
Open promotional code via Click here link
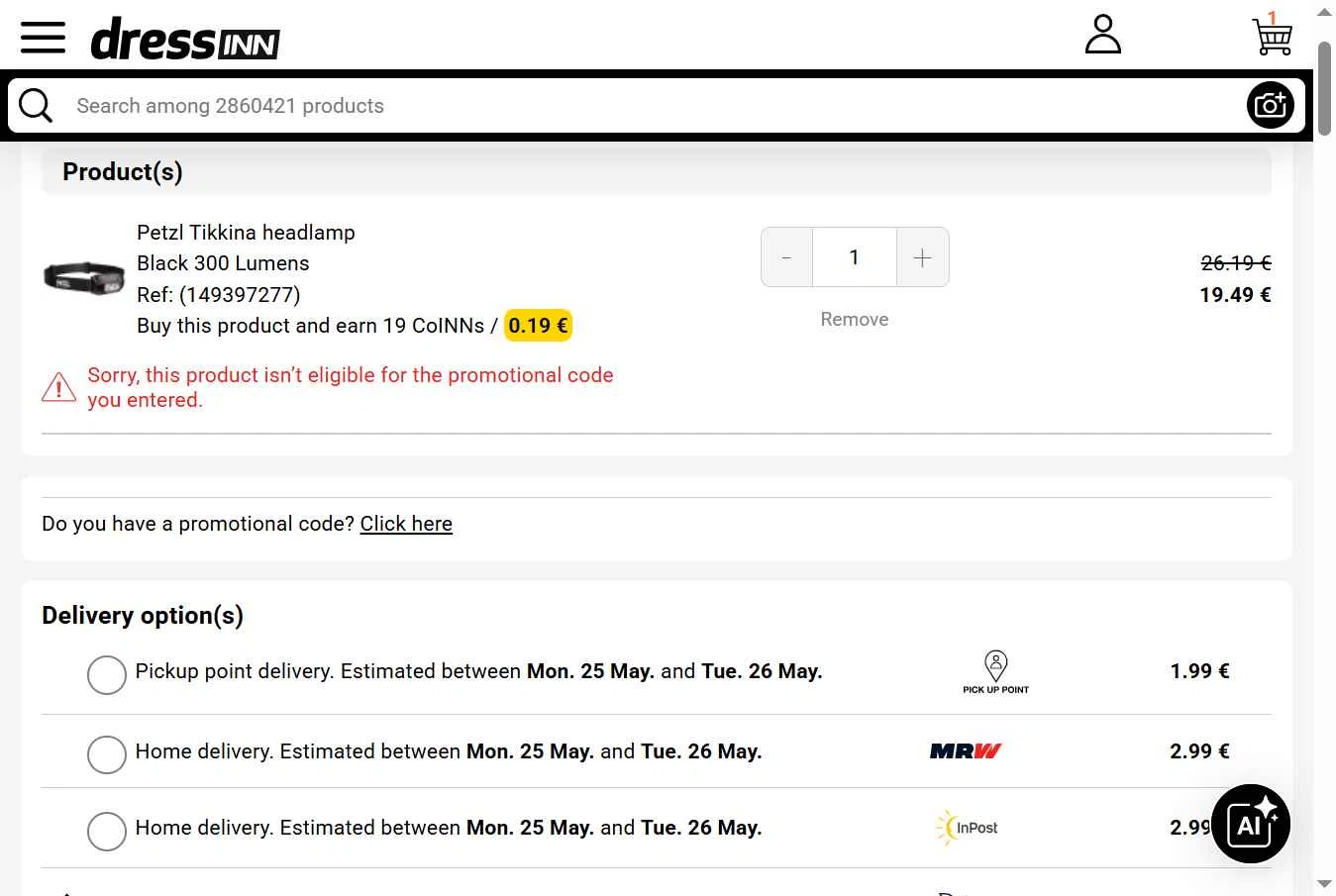pyautogui.click(x=406, y=524)
